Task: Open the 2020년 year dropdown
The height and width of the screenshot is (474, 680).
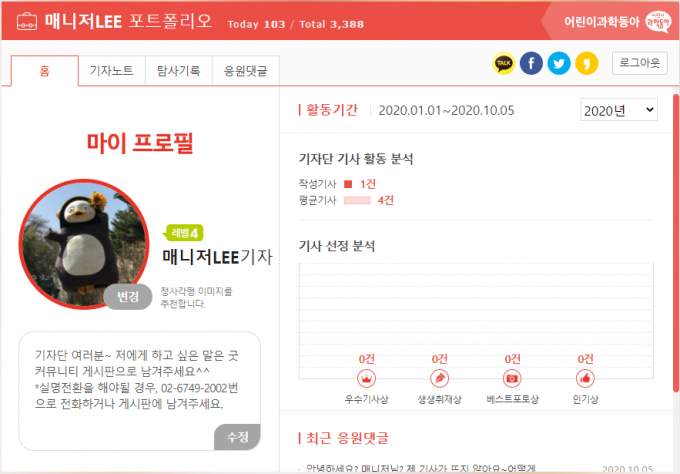Action: tap(618, 109)
